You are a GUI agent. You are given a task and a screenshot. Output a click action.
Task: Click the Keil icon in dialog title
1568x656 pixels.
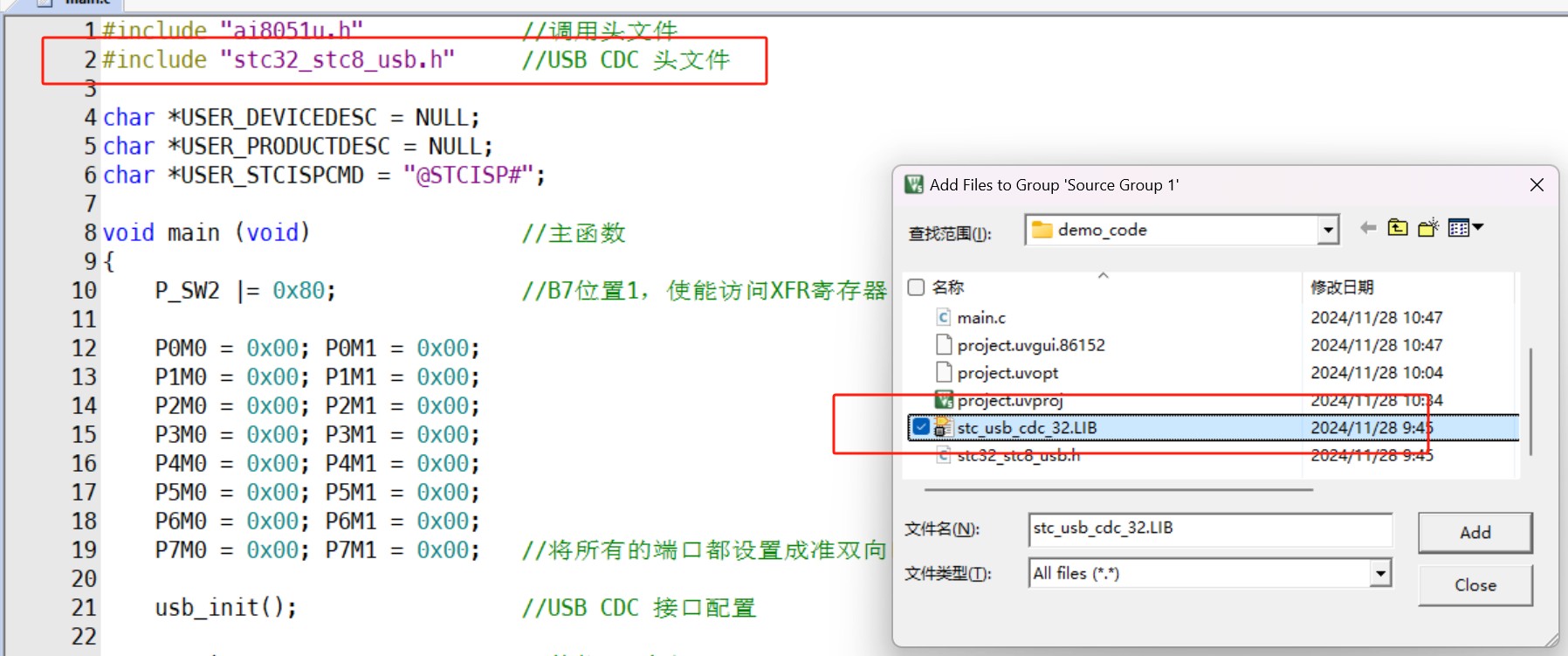[914, 184]
